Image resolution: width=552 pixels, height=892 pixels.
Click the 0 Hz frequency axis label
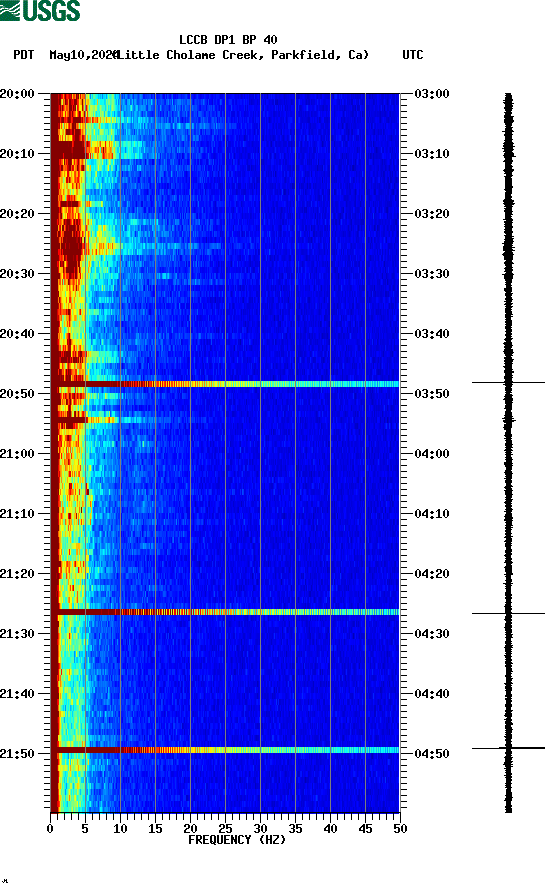(50, 829)
